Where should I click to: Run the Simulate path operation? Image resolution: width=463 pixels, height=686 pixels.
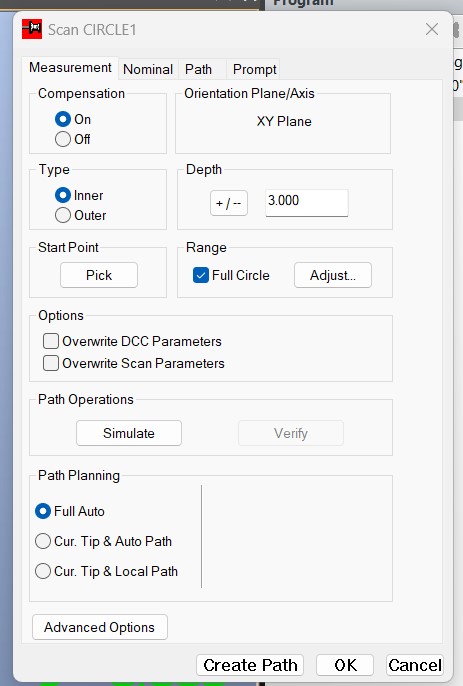coord(129,433)
